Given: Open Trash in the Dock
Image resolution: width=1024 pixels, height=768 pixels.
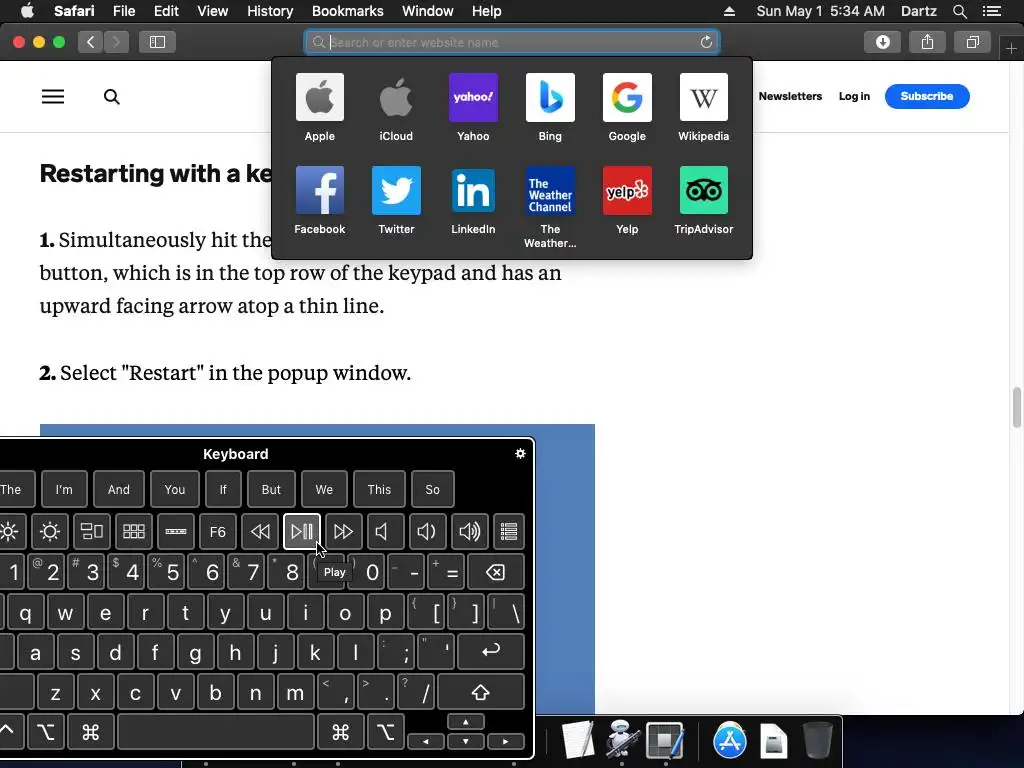Looking at the screenshot, I should coord(817,741).
